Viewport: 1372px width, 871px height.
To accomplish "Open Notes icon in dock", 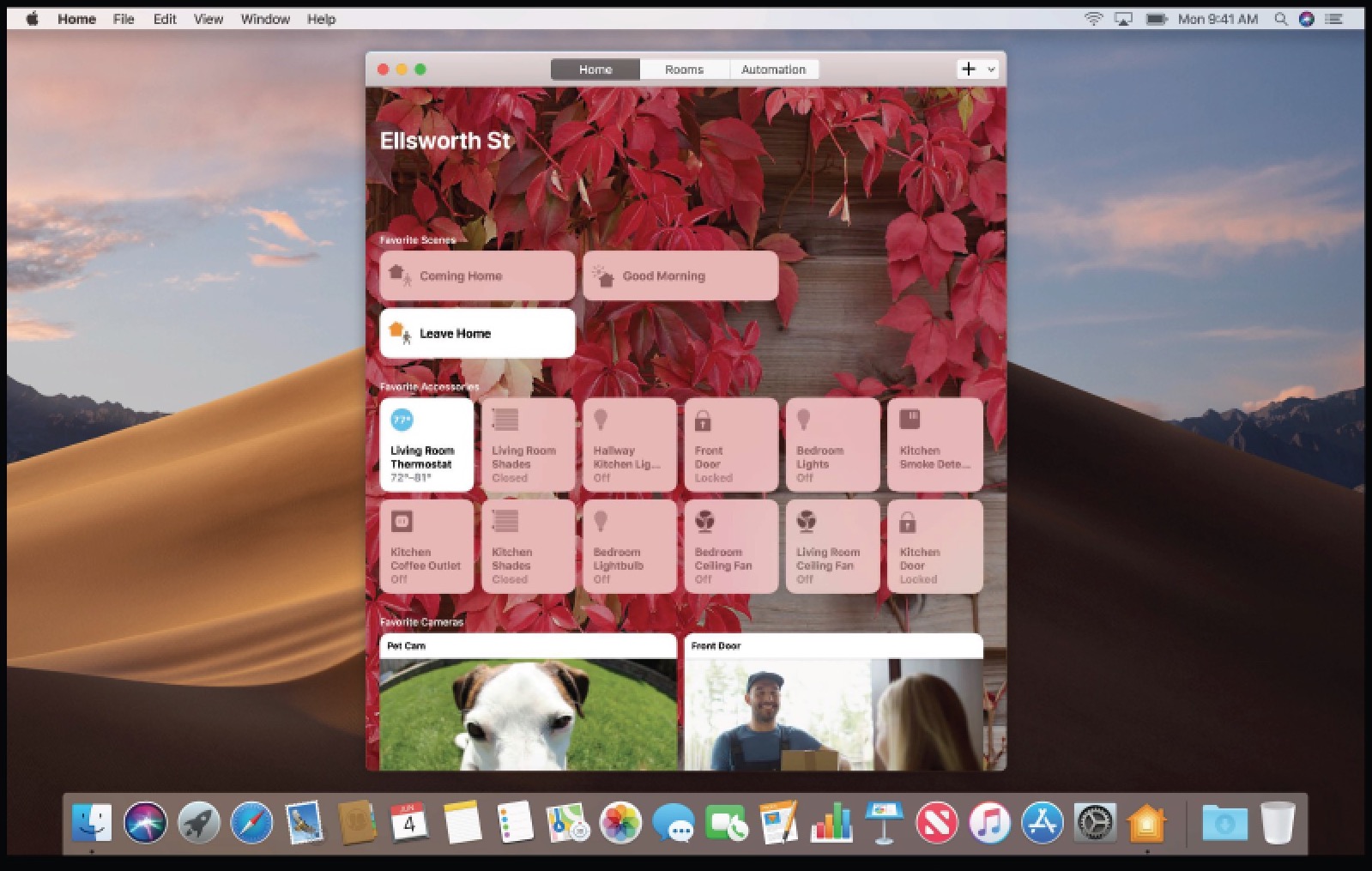I will tap(462, 823).
